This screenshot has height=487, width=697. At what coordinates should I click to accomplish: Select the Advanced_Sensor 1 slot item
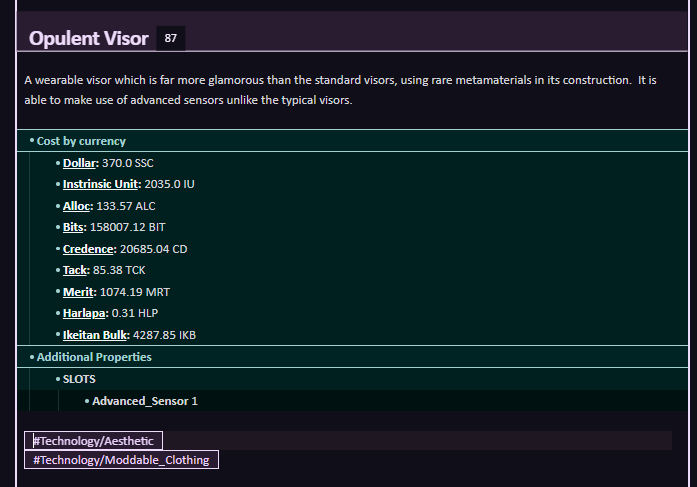click(145, 401)
